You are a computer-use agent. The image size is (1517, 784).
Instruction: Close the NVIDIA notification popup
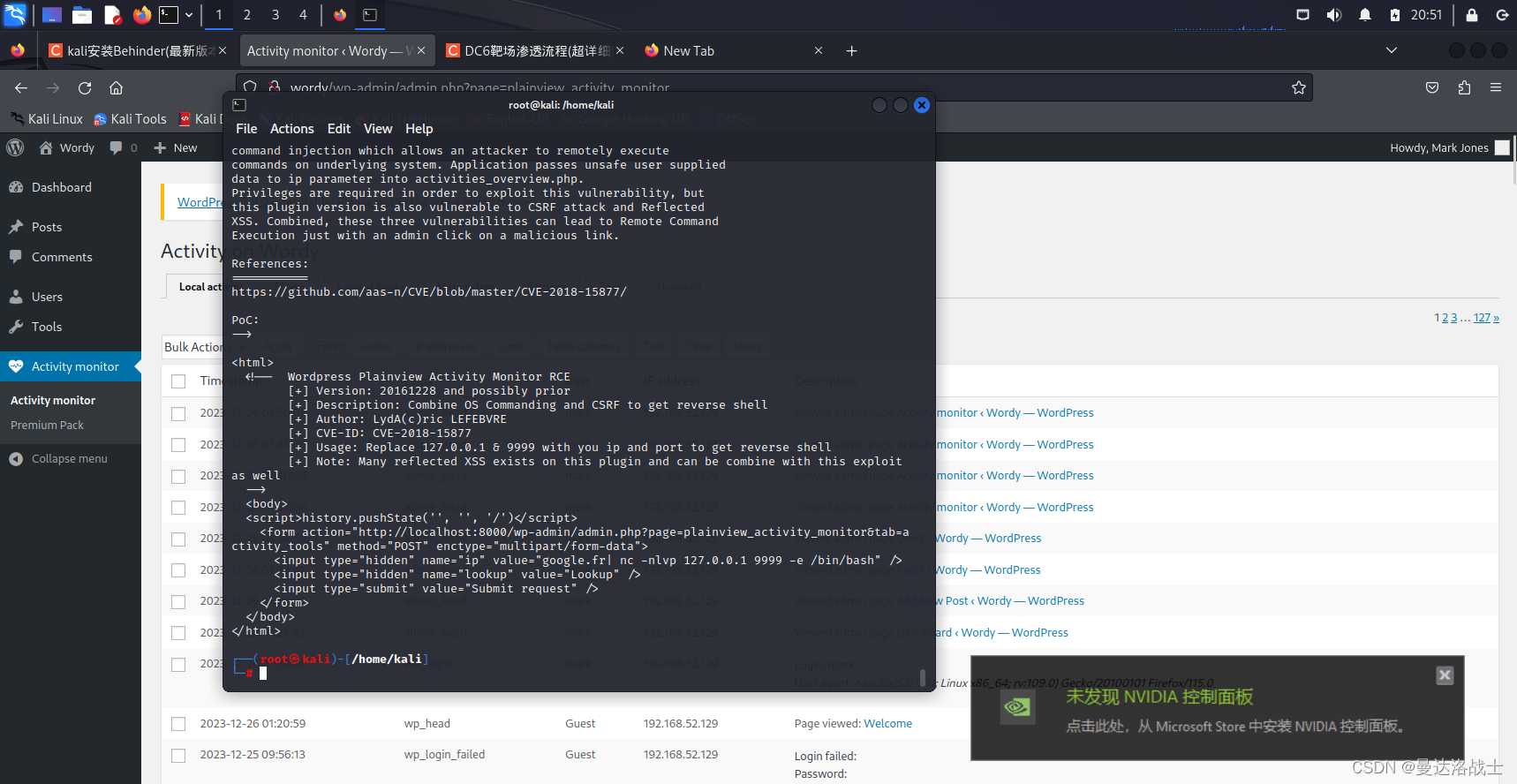(1445, 675)
